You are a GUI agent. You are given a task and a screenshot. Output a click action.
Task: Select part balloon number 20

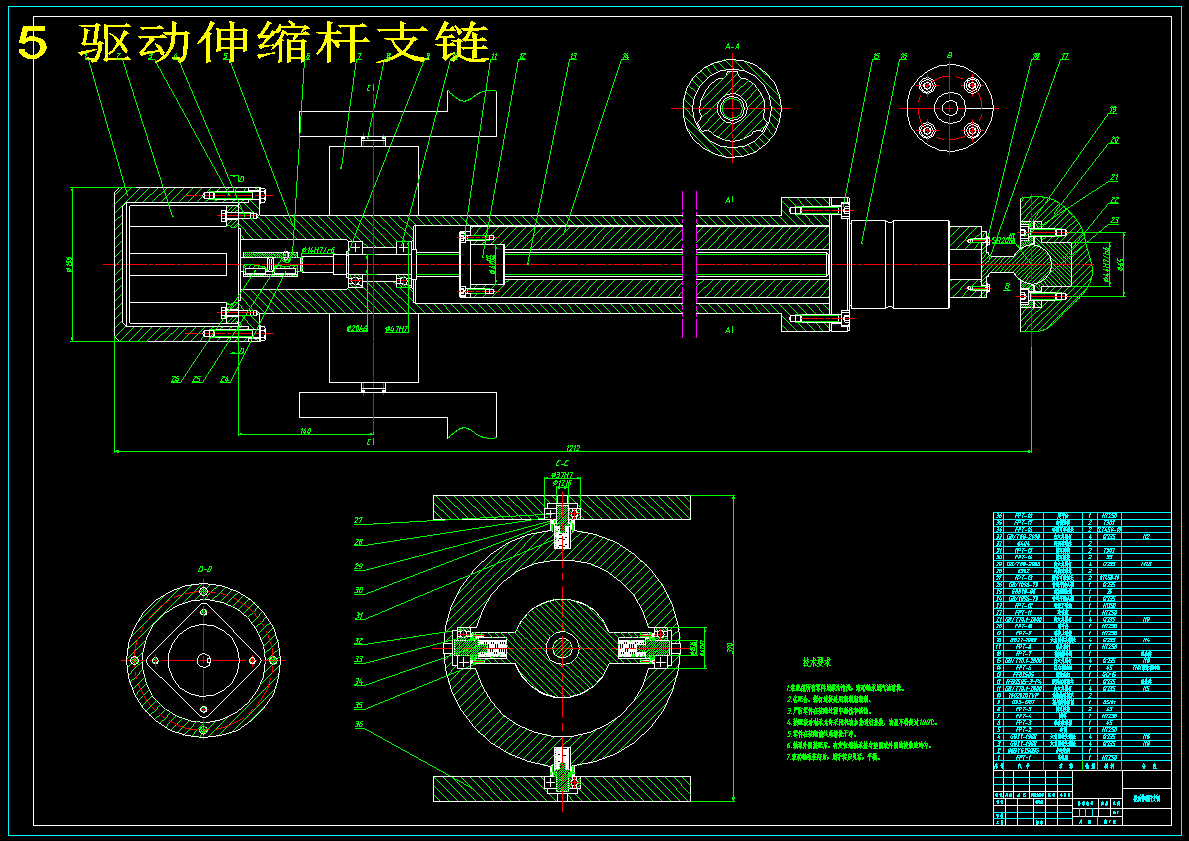pos(1114,140)
